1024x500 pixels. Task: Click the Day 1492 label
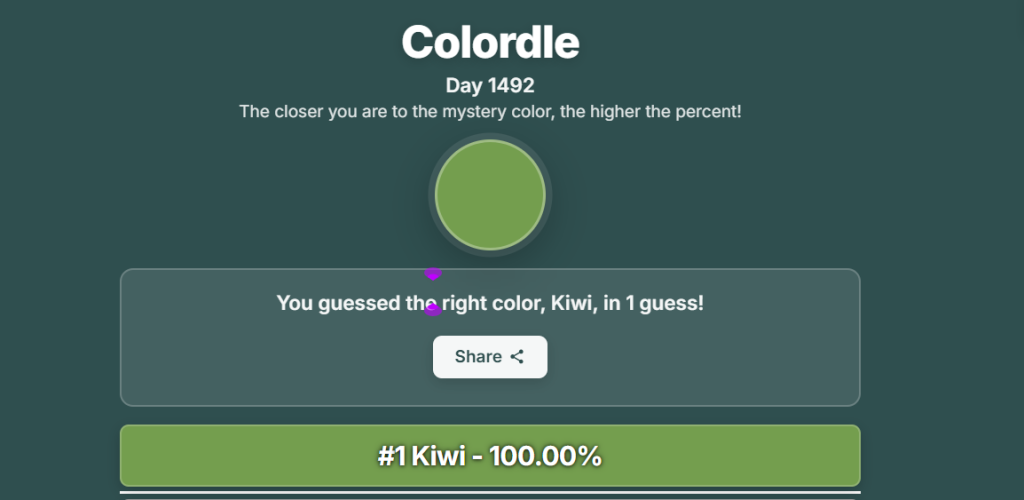490,86
